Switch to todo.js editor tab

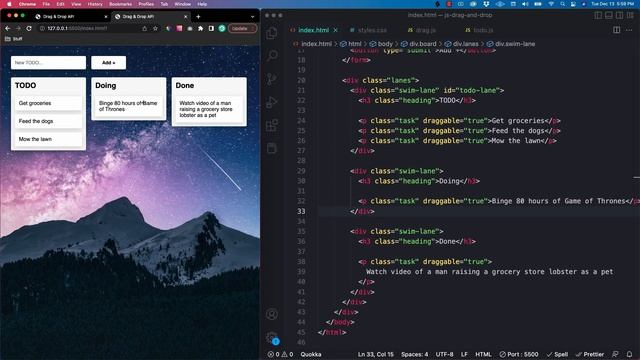coord(480,30)
